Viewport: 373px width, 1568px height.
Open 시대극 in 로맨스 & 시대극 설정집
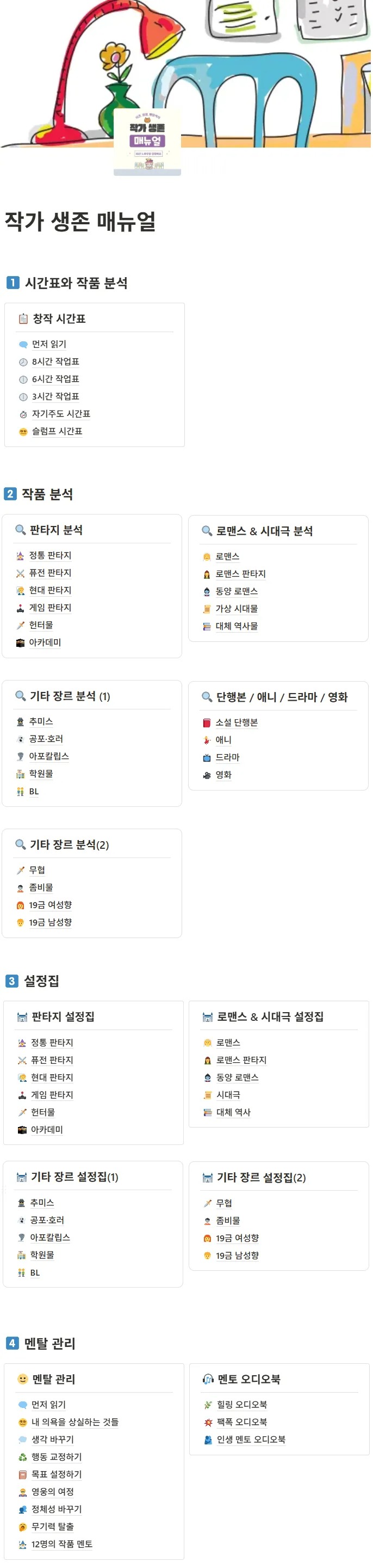pos(228,1095)
